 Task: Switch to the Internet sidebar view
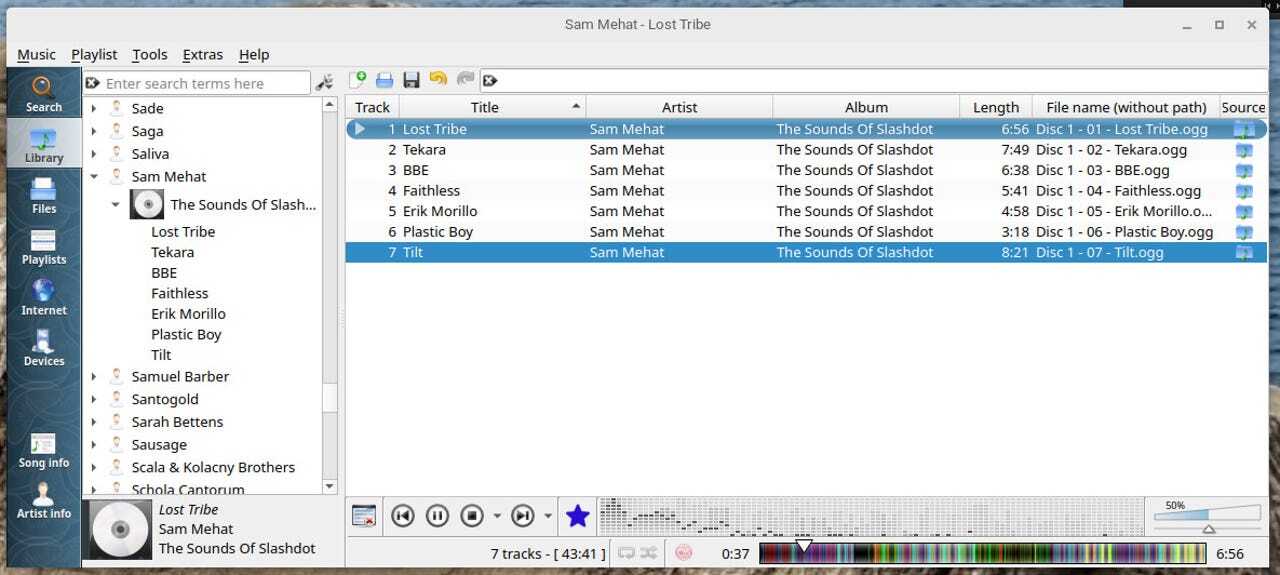[x=44, y=297]
